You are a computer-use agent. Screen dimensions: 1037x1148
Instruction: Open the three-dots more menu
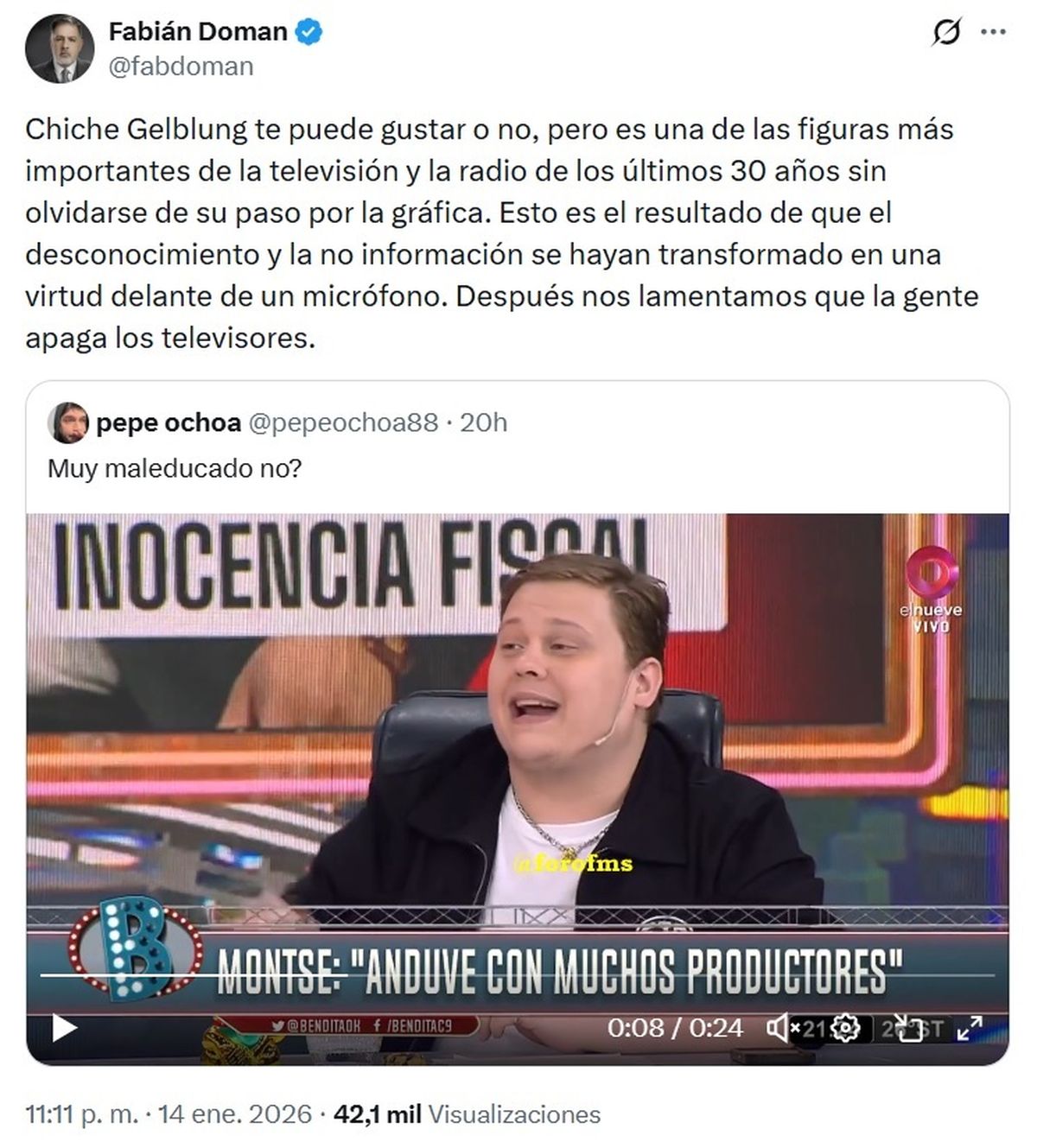[x=992, y=33]
